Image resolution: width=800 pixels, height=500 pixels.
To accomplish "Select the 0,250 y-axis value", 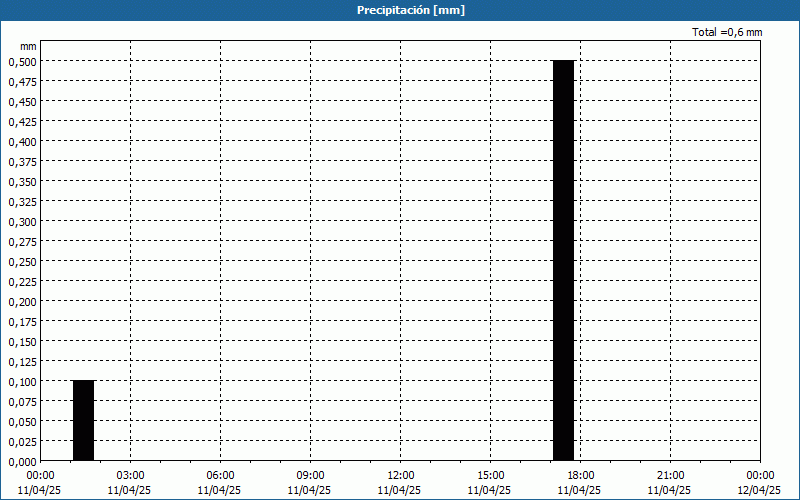I will pyautogui.click(x=22, y=262).
